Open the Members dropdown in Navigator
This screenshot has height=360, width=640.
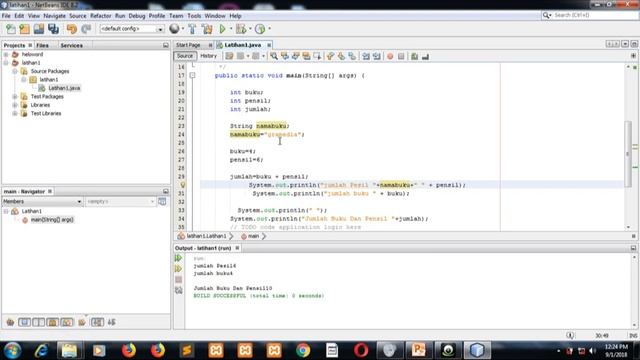pyautogui.click(x=42, y=202)
